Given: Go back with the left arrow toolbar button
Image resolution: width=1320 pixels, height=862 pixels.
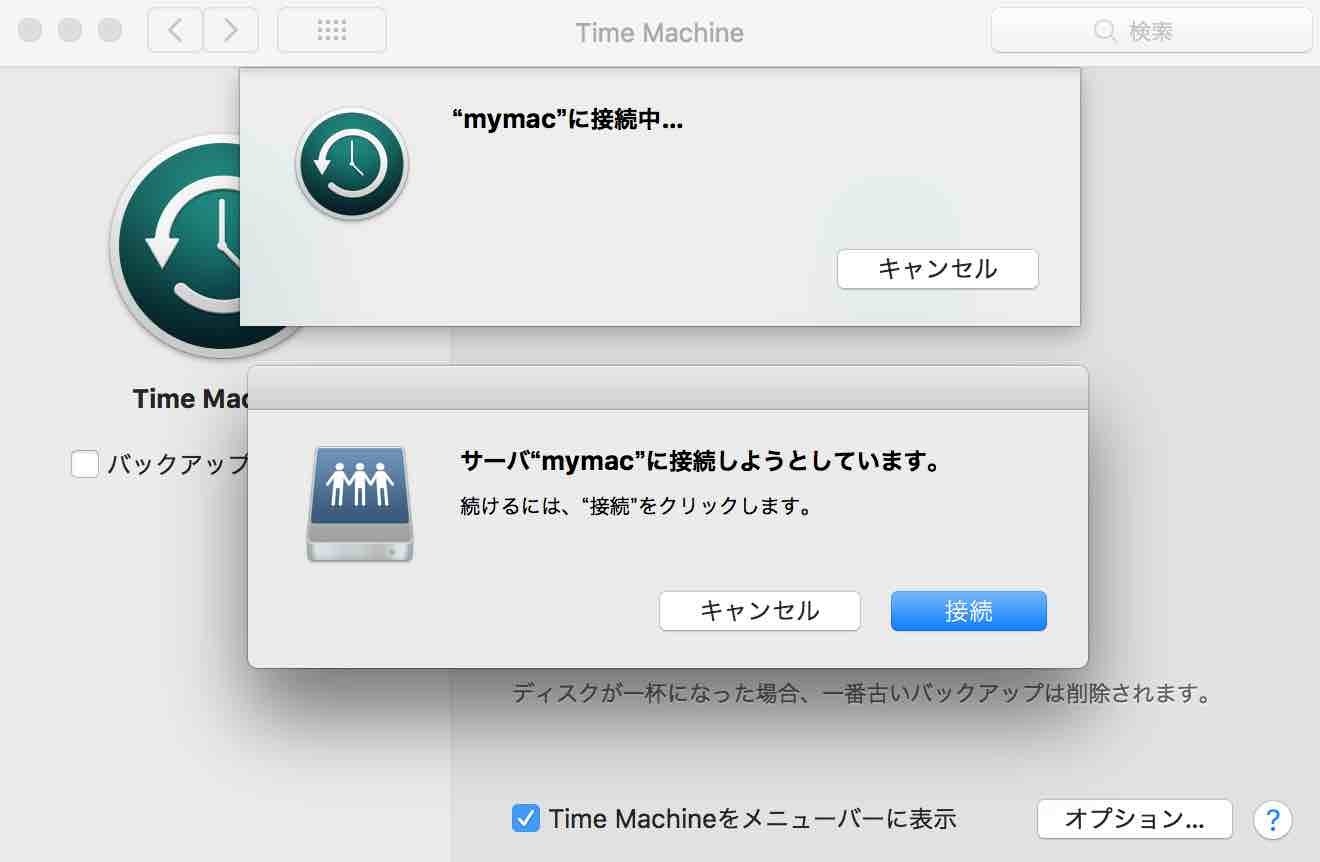Looking at the screenshot, I should pos(175,31).
